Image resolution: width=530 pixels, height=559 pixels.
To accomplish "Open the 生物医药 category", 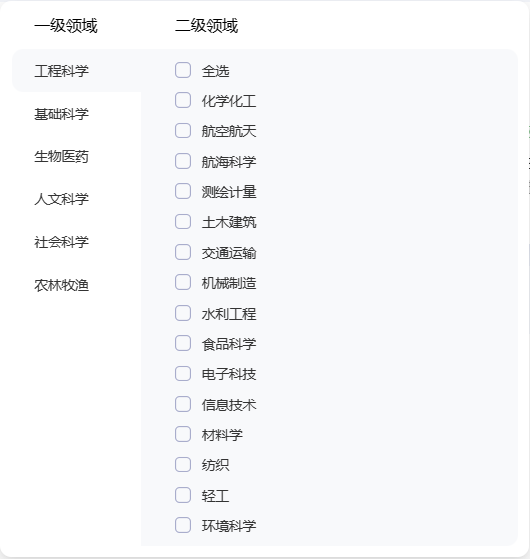I will click(61, 157).
